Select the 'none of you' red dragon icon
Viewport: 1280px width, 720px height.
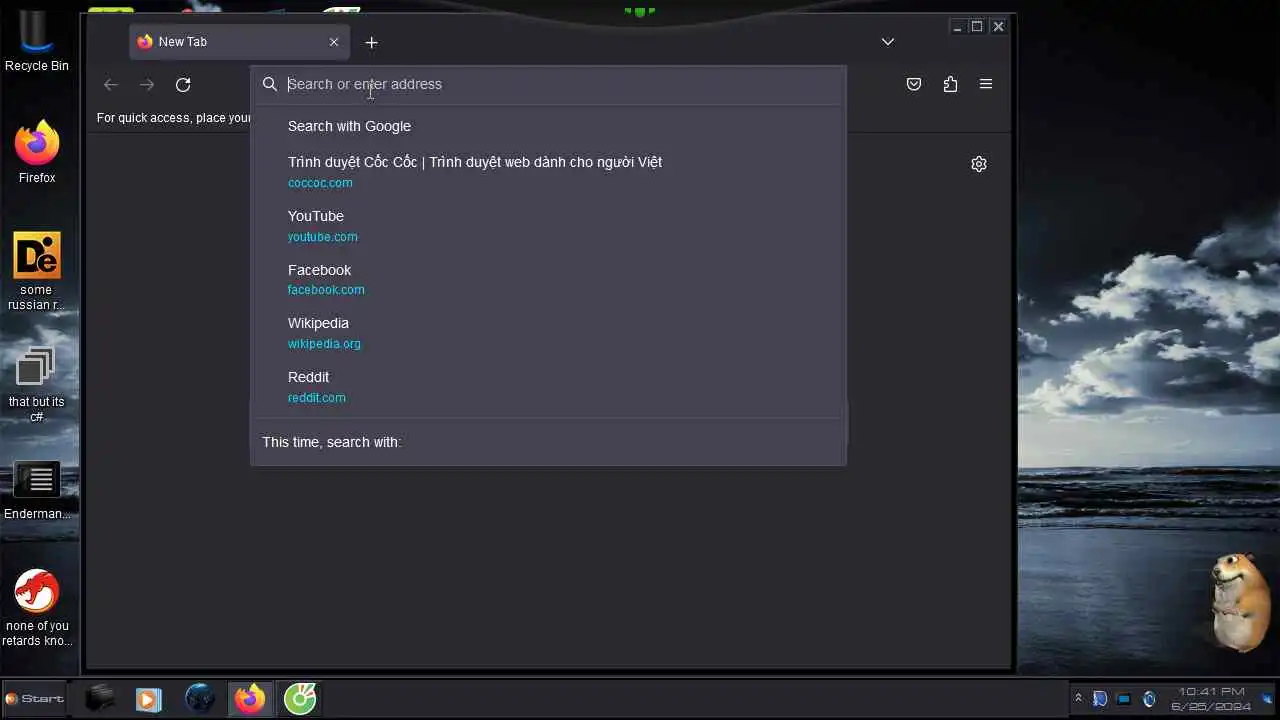tap(37, 608)
